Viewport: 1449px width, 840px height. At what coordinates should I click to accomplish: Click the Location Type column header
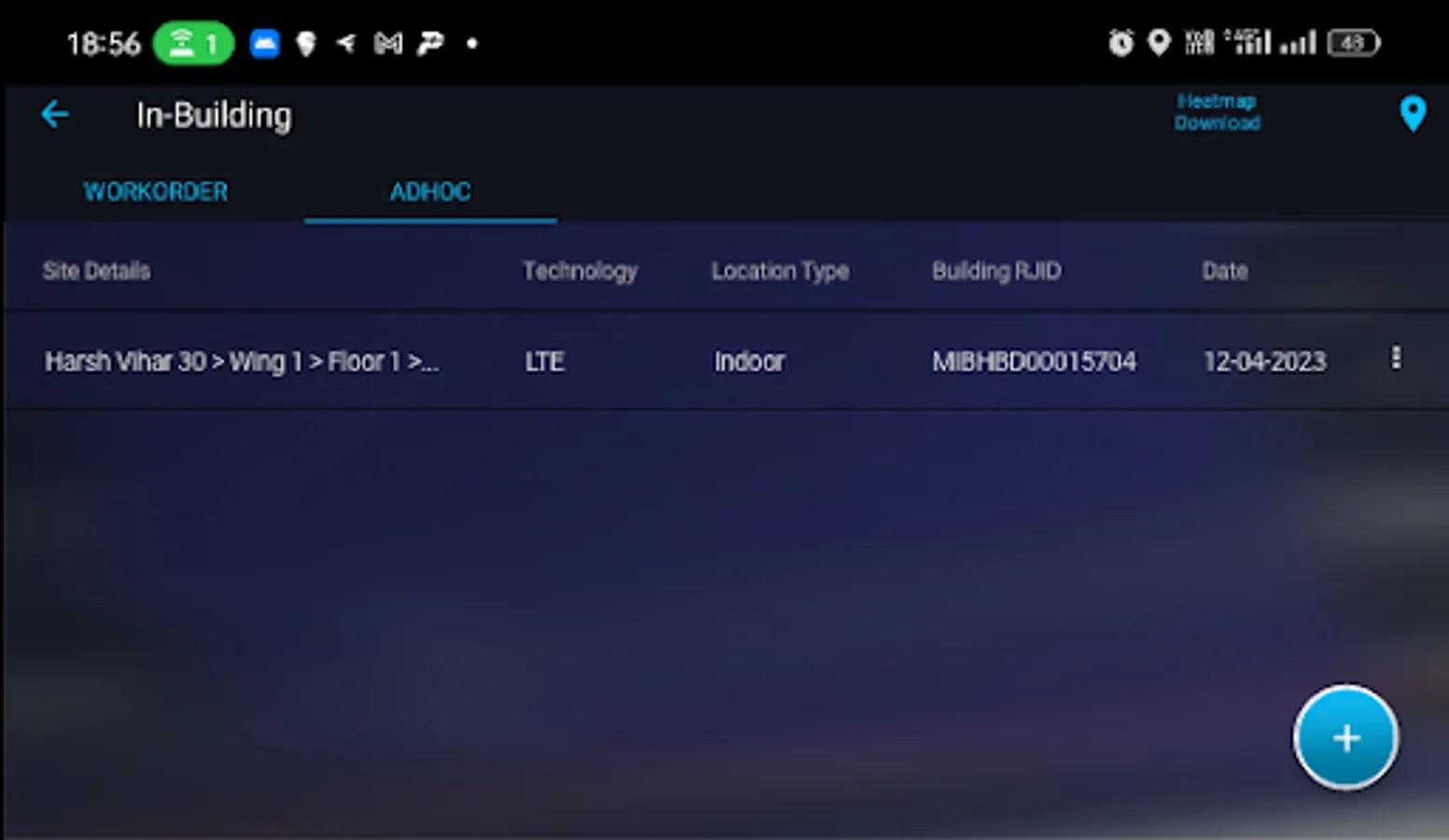780,271
